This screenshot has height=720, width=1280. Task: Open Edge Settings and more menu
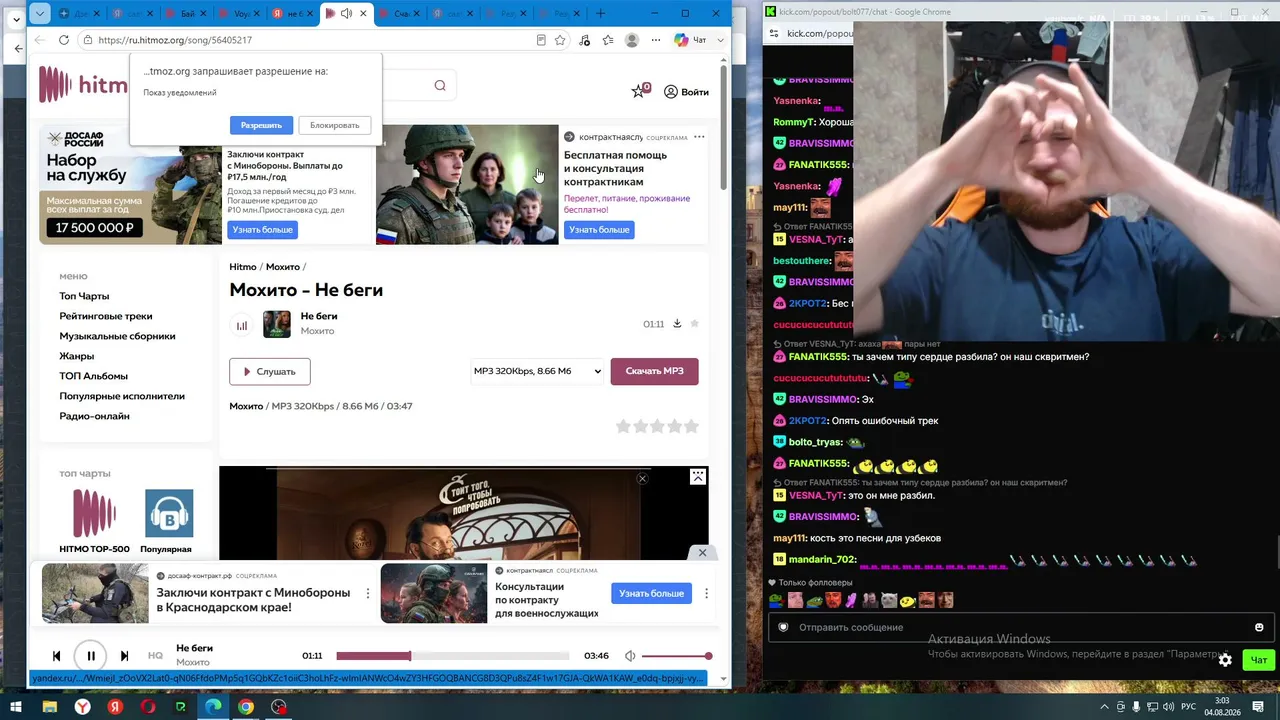tap(656, 40)
